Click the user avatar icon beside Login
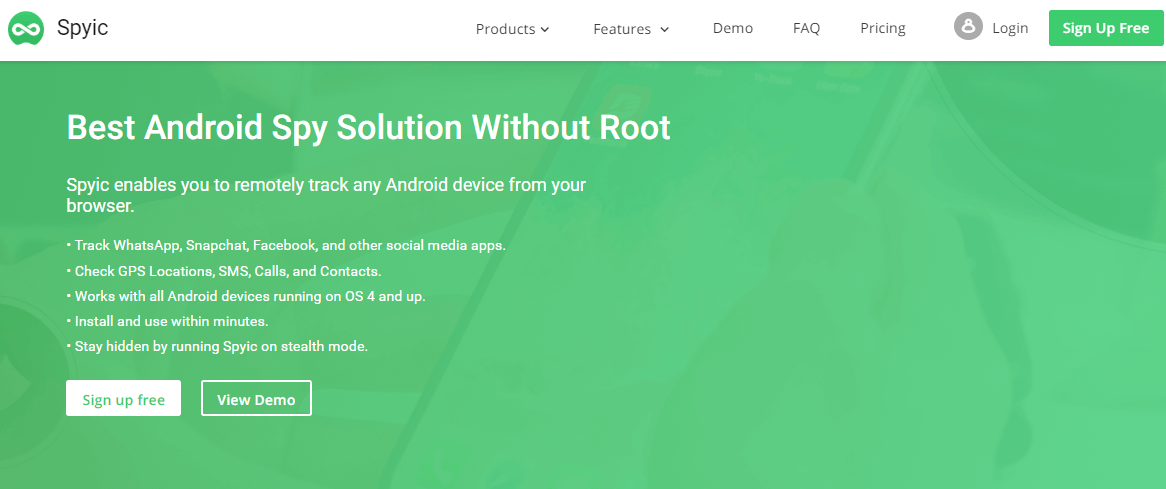Viewport: 1166px width, 489px height. [968, 27]
